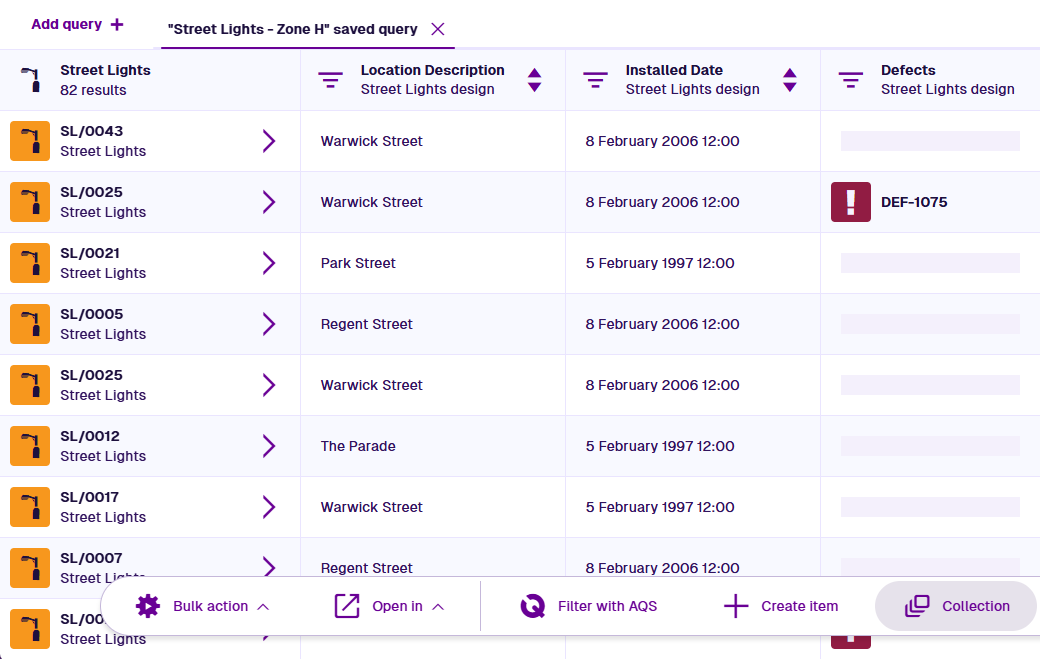Screen dimensions: 1040x659
Task: Click the SL/0043 street light icon
Action: [30, 141]
